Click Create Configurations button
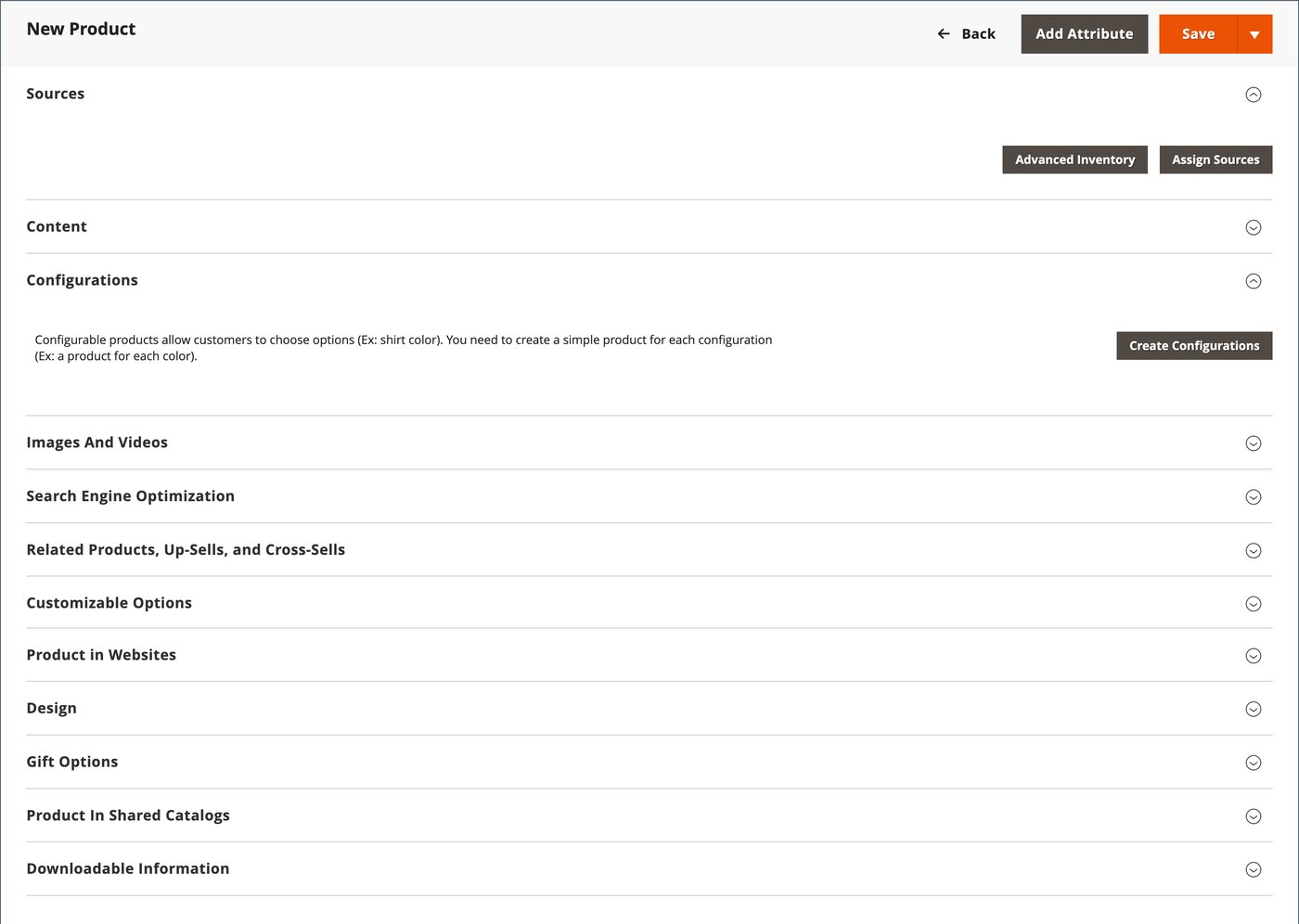 click(x=1194, y=346)
